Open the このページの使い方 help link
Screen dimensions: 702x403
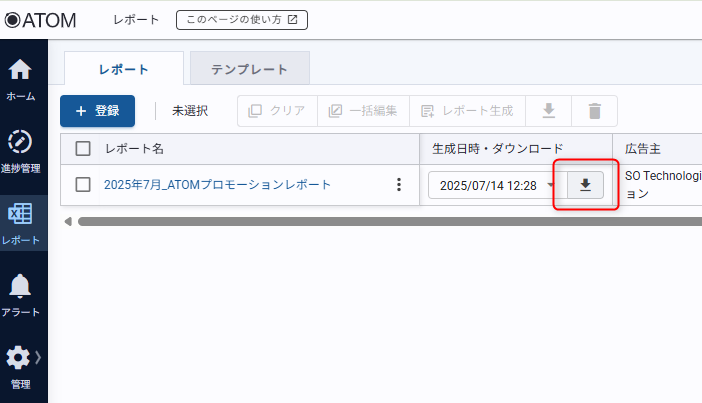[x=242, y=19]
